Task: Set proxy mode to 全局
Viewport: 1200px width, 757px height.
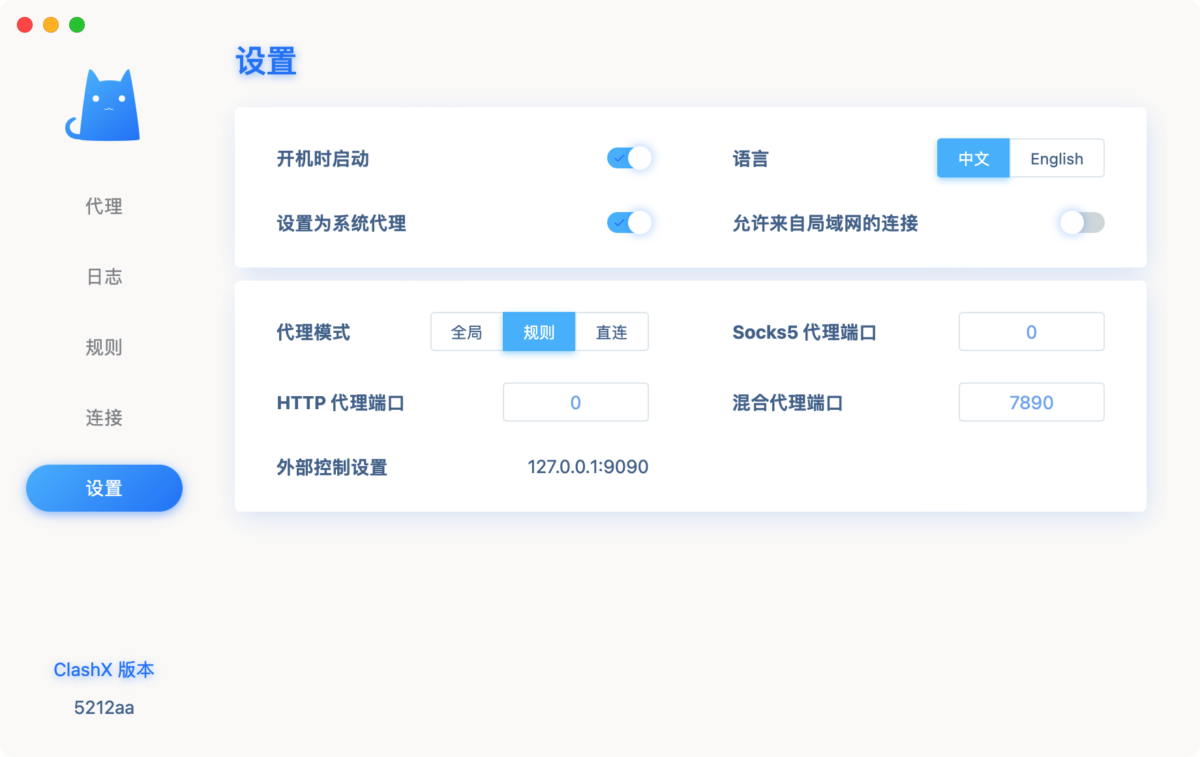Action: click(x=467, y=332)
